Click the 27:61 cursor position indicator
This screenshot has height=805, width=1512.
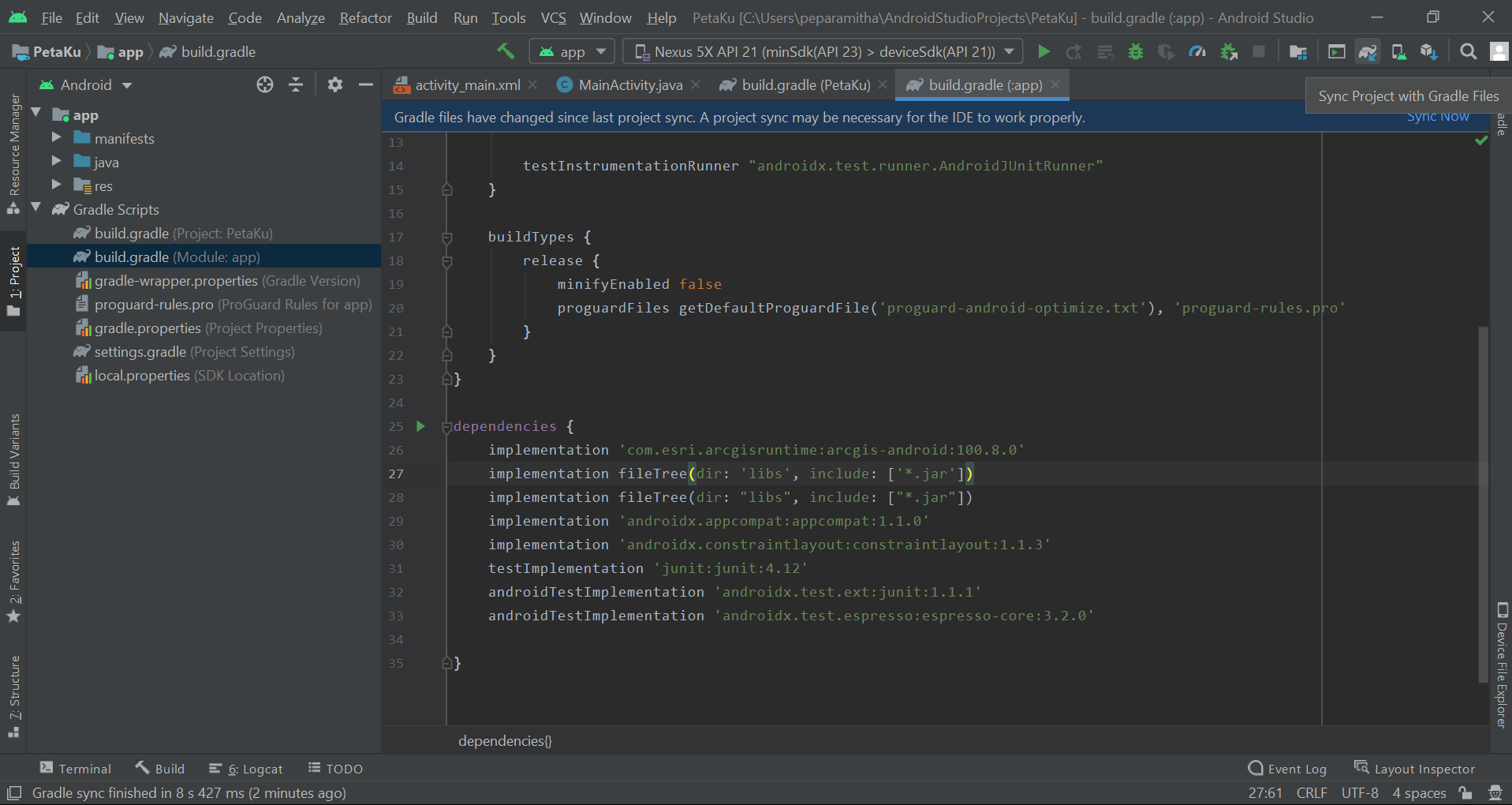click(1265, 792)
